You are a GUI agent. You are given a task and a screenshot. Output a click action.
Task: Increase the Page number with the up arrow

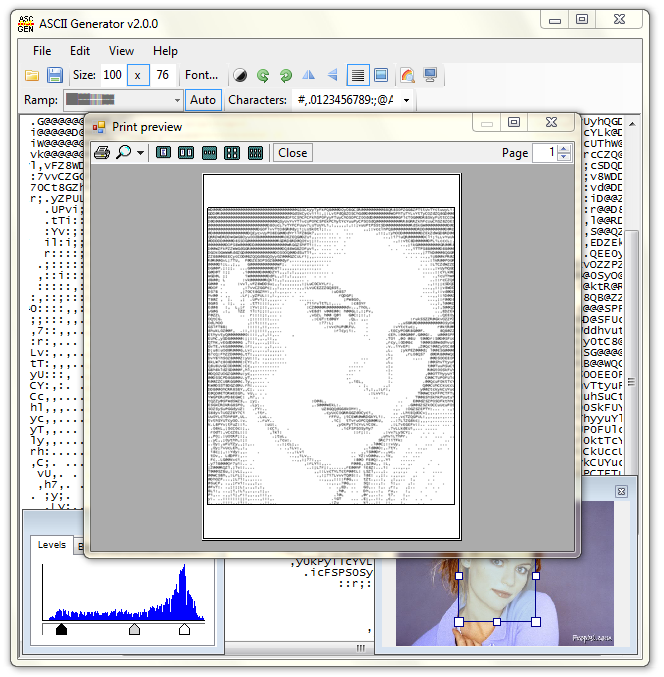tap(564, 148)
